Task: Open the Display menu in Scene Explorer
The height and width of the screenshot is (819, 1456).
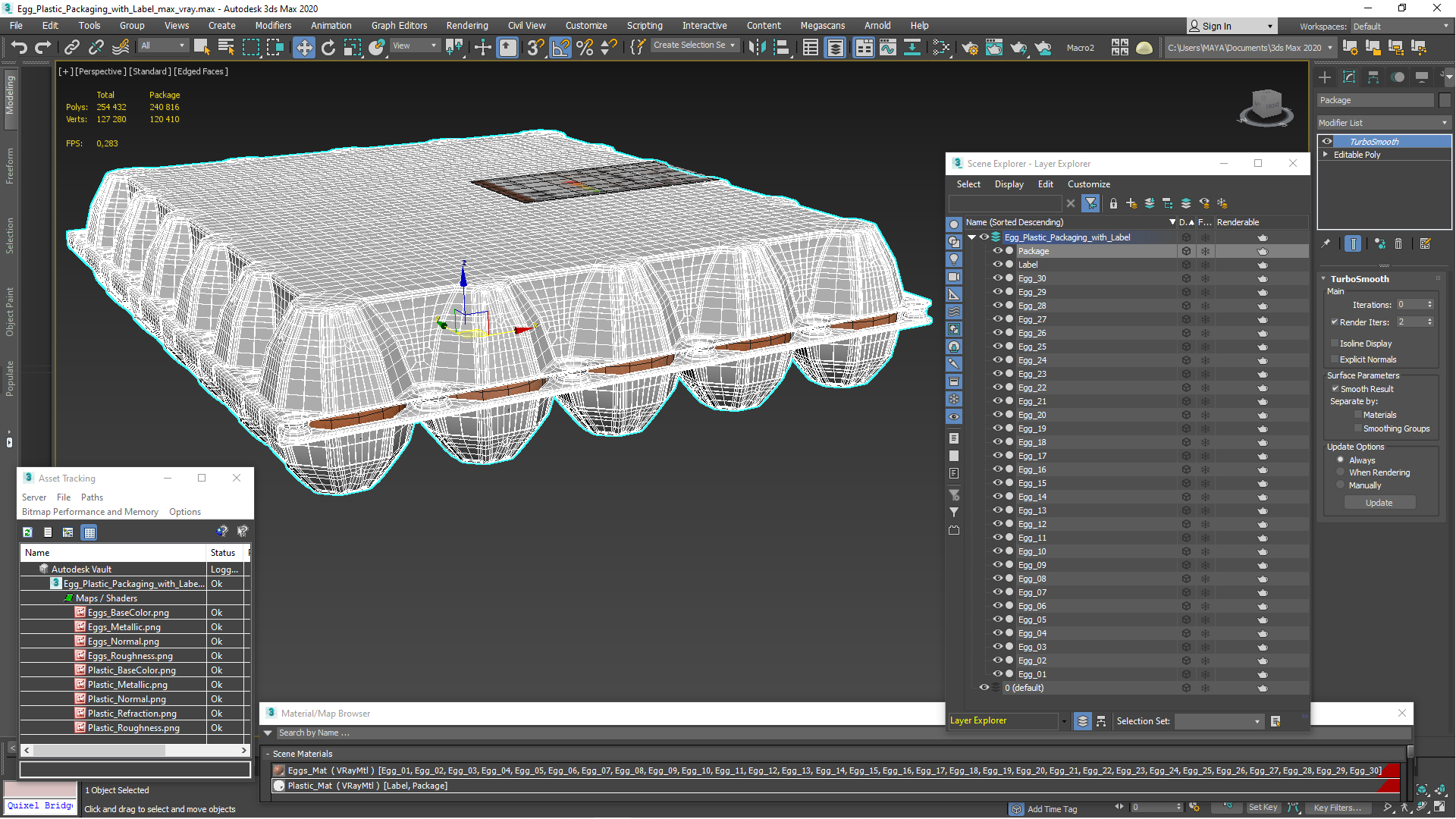Action: [1009, 184]
